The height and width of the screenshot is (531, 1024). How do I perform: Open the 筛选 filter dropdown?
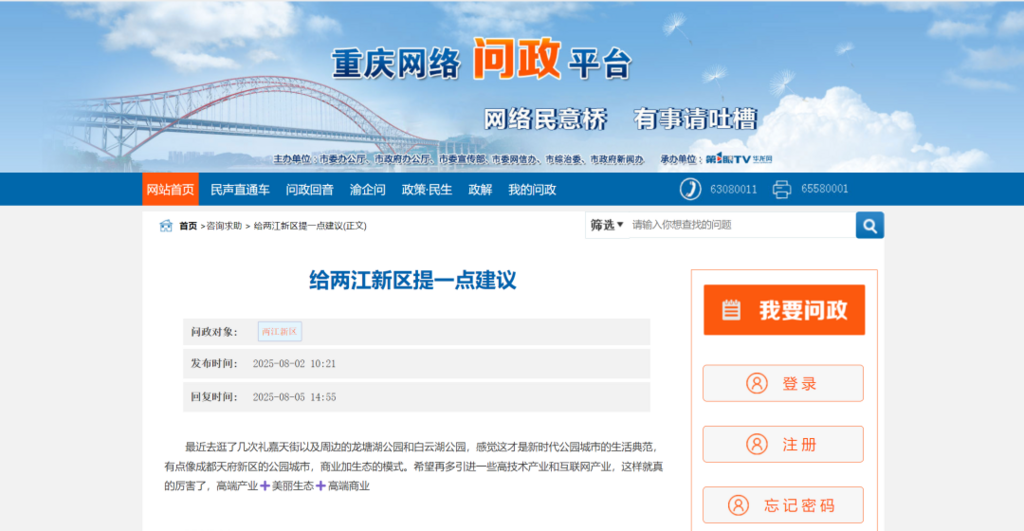point(606,225)
